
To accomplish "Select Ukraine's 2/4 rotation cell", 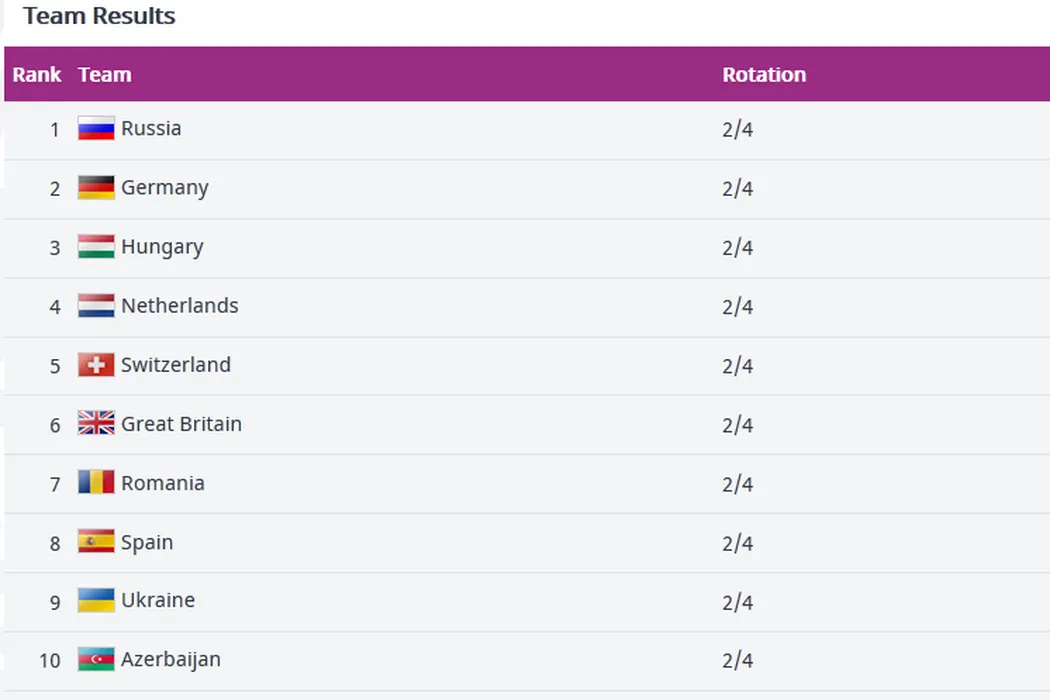I will (x=737, y=602).
